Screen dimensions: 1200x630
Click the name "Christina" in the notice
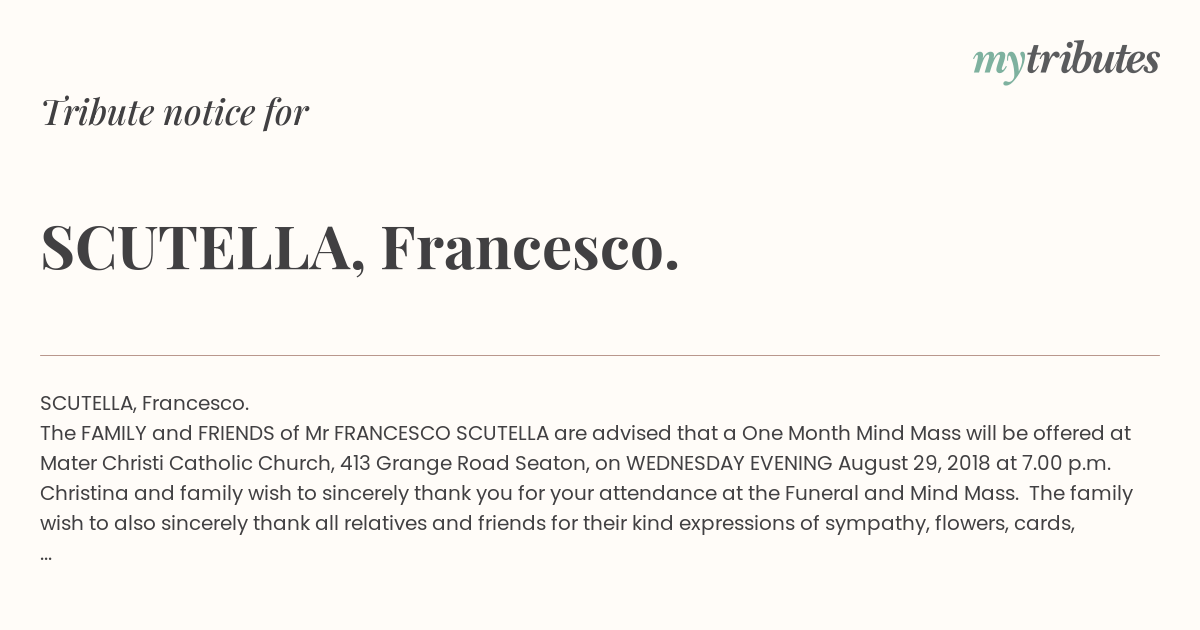[x=83, y=493]
